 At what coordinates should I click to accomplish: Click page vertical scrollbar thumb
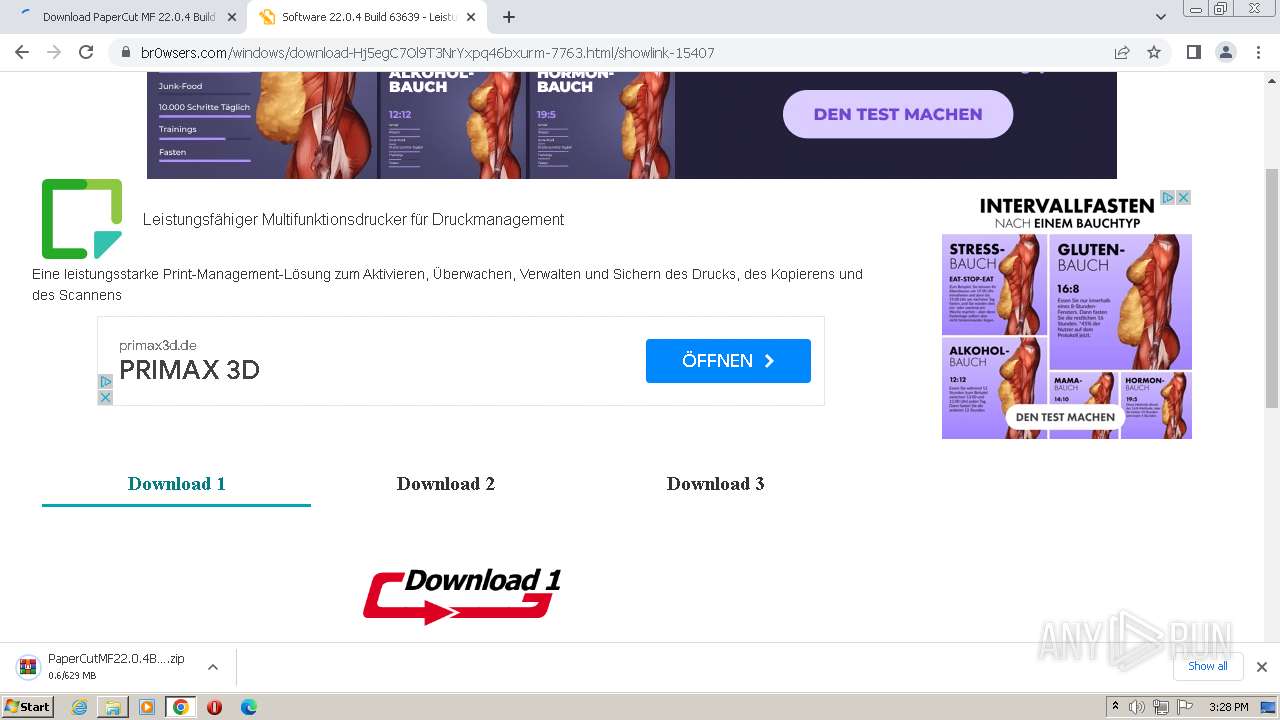click(1272, 288)
